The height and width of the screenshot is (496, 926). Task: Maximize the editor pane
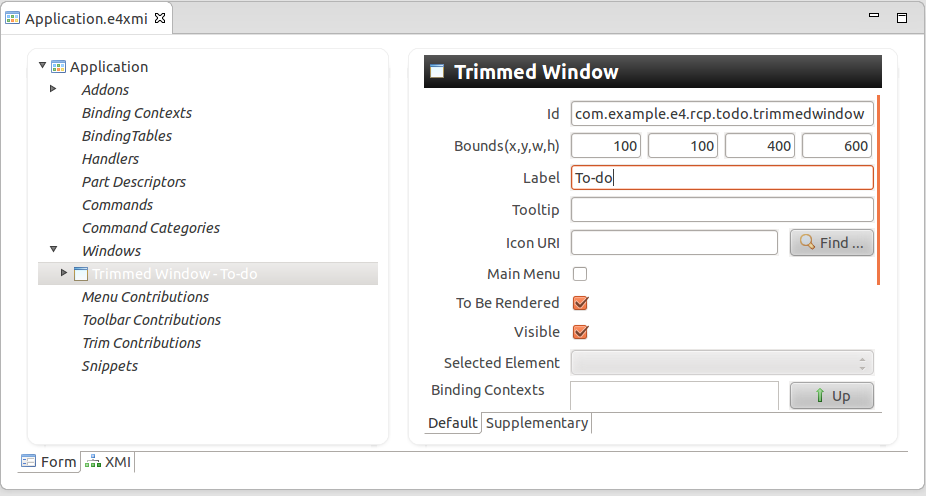[901, 18]
